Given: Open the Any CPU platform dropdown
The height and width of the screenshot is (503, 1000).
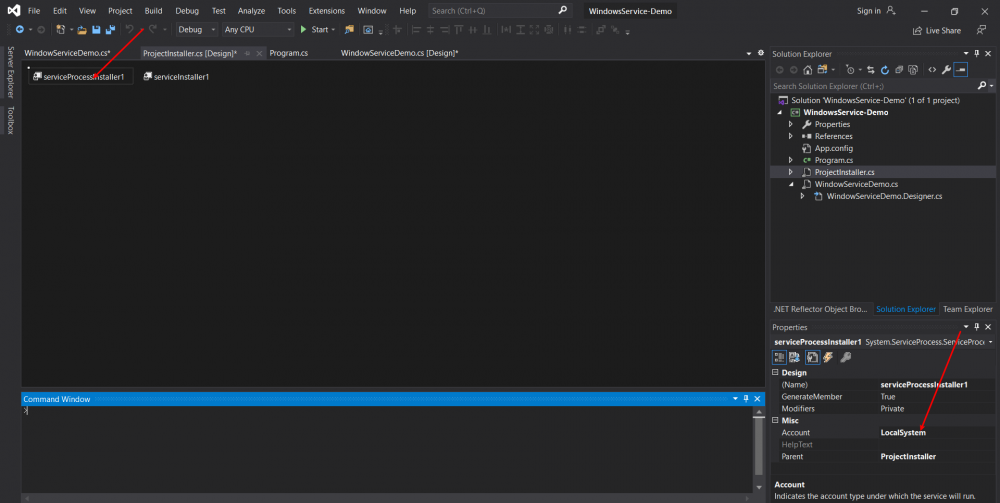Looking at the screenshot, I should pos(258,29).
